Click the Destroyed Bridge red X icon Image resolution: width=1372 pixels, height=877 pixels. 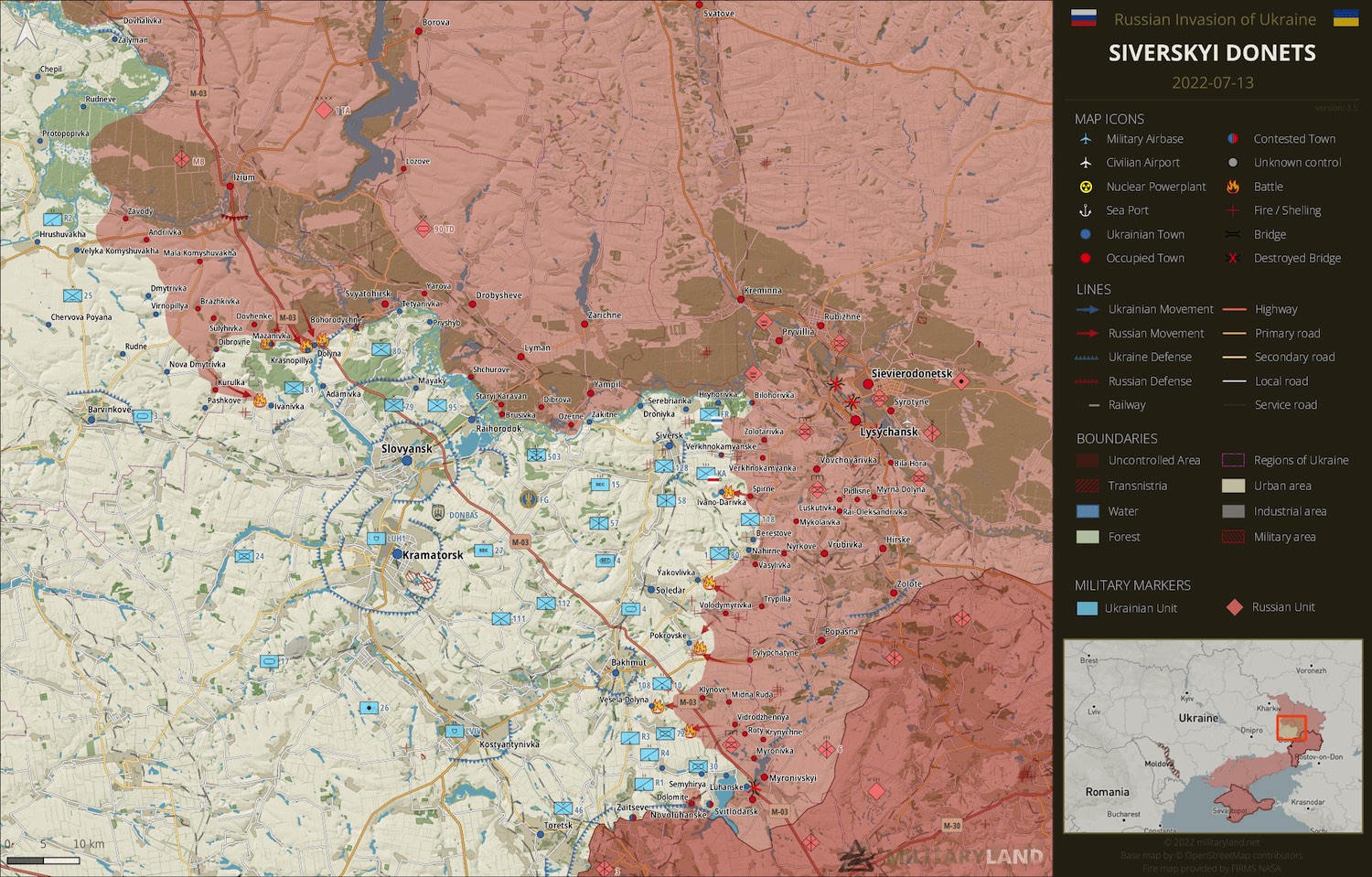click(x=1233, y=258)
